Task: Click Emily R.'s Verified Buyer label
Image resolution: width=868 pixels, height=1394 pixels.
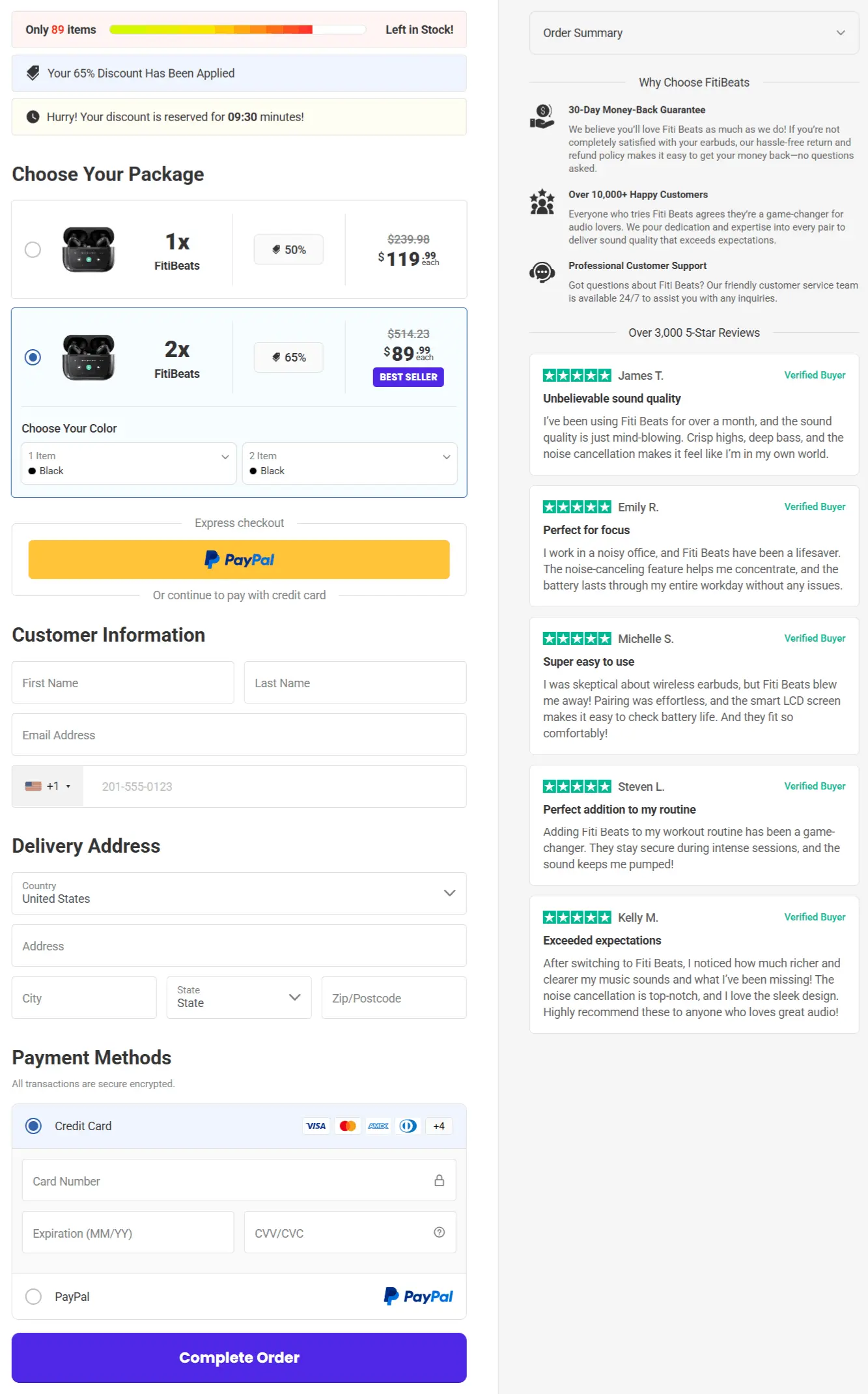Action: pos(815,507)
